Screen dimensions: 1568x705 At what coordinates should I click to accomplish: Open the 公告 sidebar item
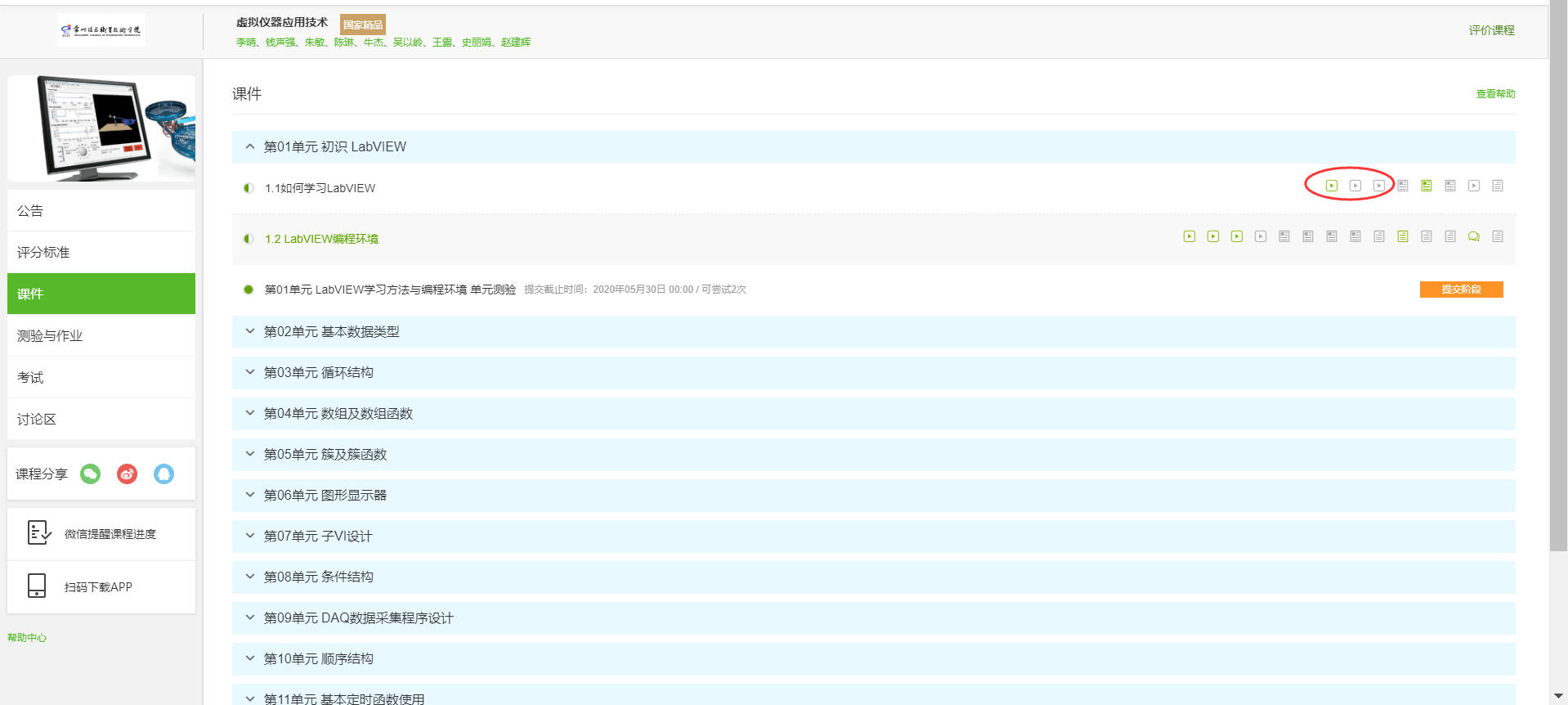(101, 210)
